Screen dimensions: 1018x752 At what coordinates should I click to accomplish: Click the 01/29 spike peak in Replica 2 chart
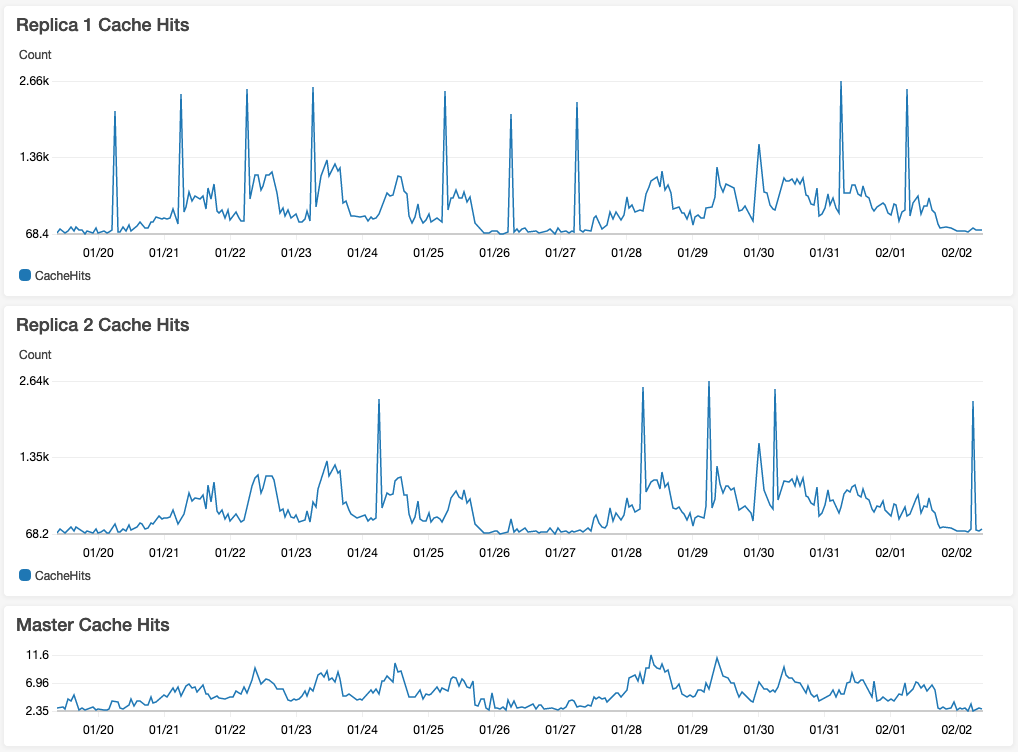(709, 382)
